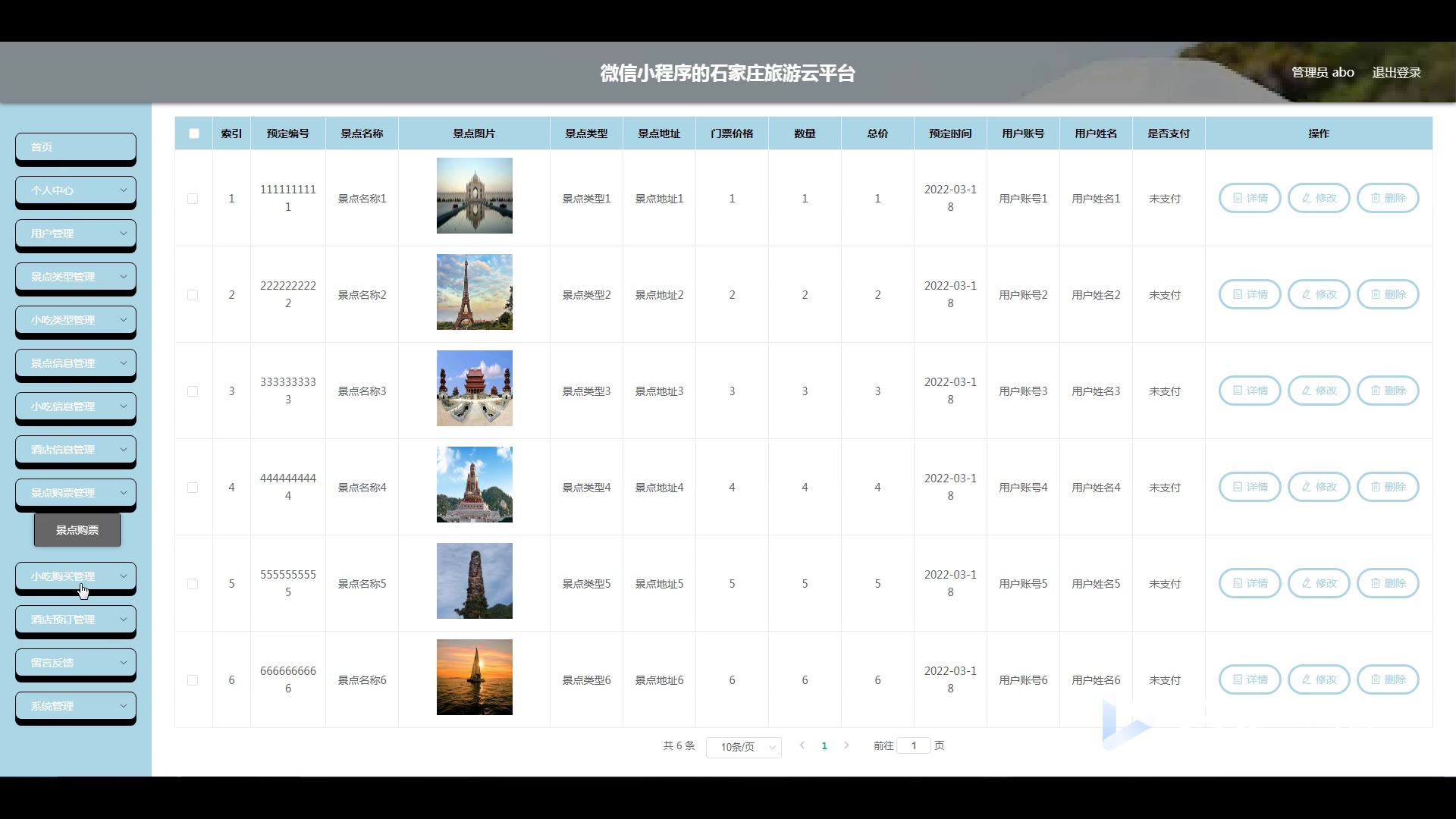Image resolution: width=1456 pixels, height=819 pixels.
Task: Click the Eiffel Tower thumbnail in row 2
Action: (474, 292)
